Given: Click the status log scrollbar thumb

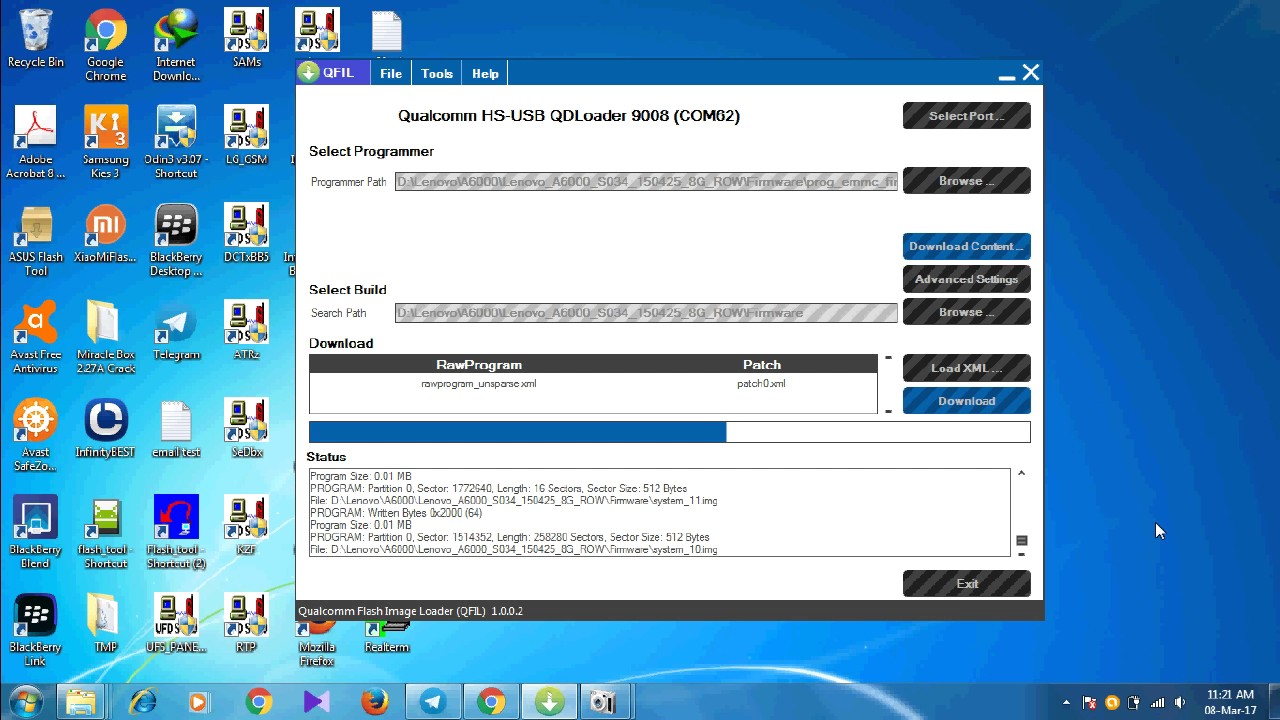Looking at the screenshot, I should [x=1021, y=540].
